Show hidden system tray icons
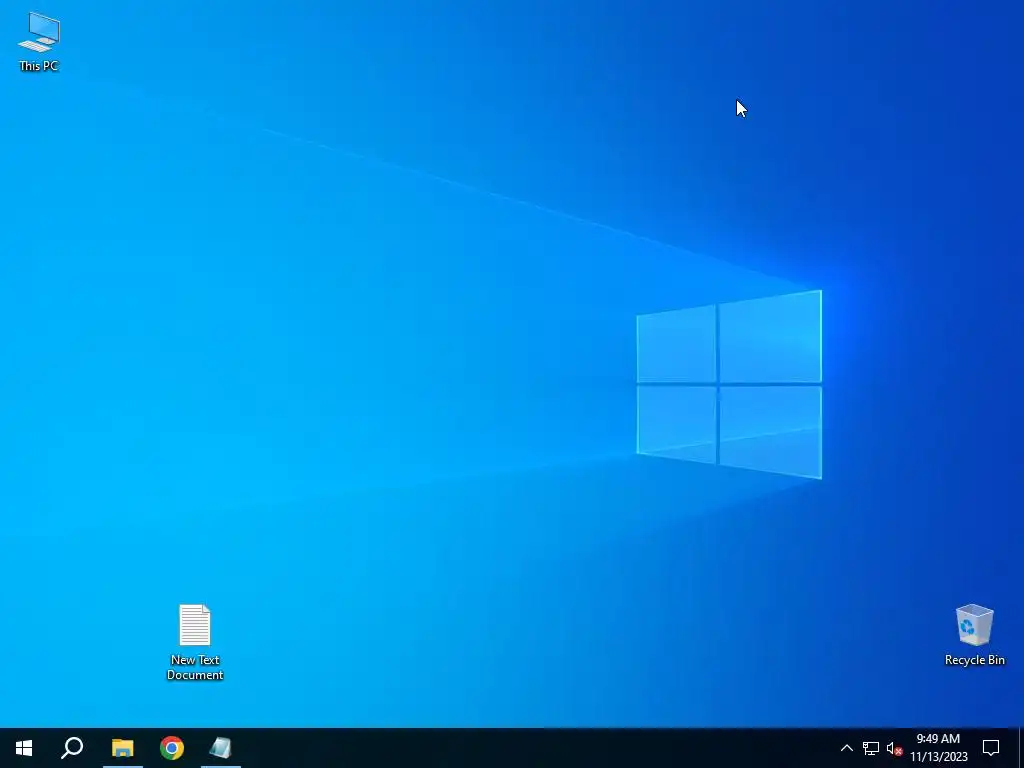The width and height of the screenshot is (1024, 768). (x=846, y=748)
